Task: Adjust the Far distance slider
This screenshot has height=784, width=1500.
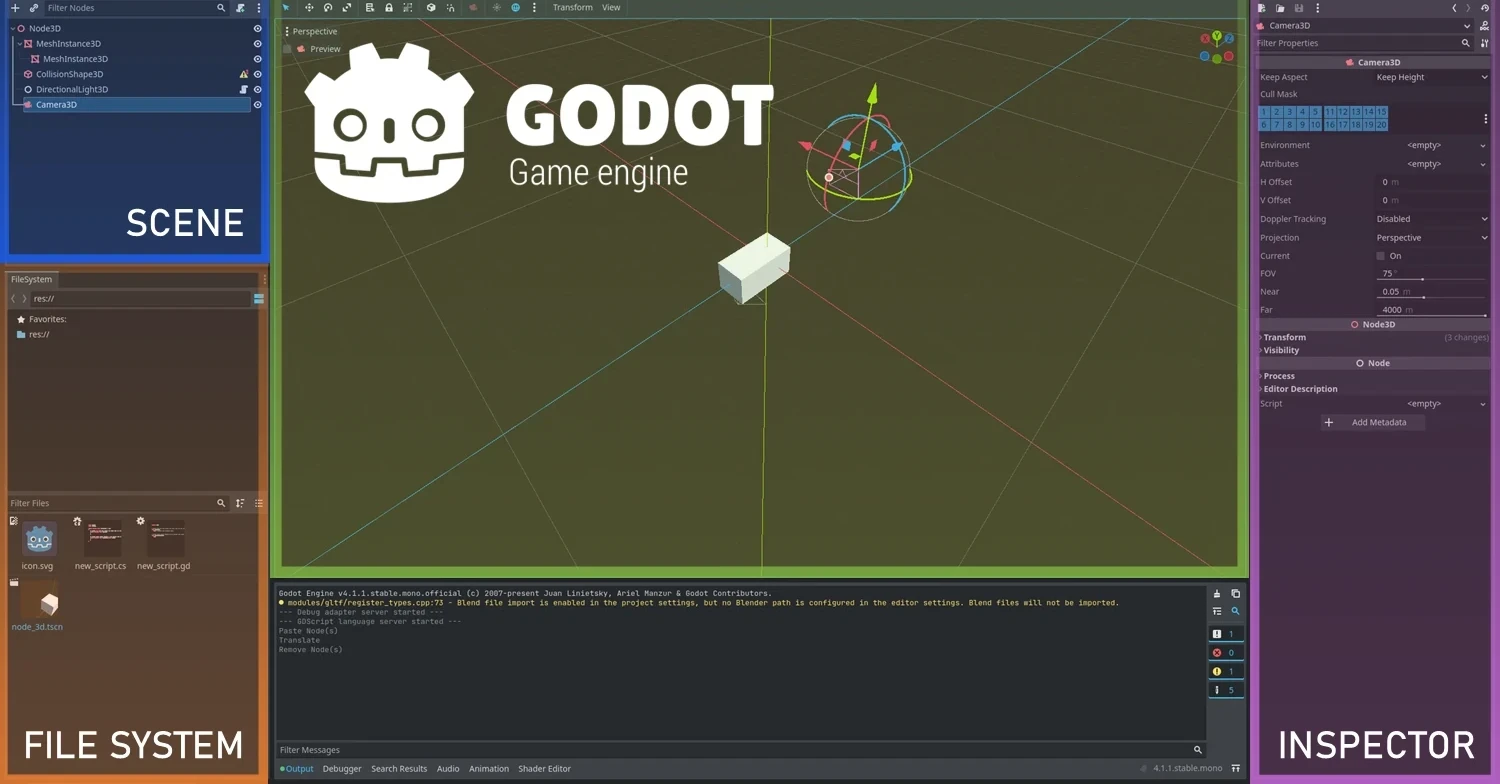Action: tap(1431, 315)
